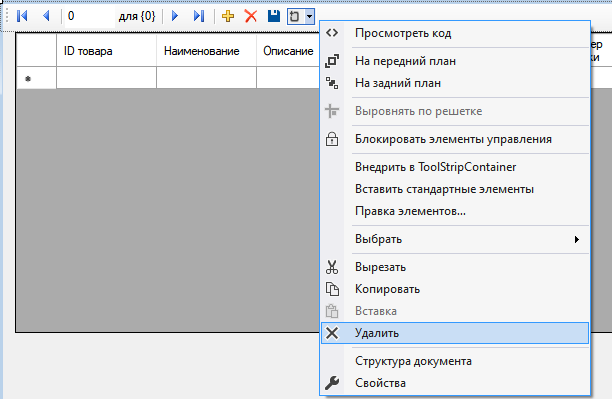Open the add-item type dropdown arrow
Image resolution: width=612 pixels, height=399 pixels.
310,16
